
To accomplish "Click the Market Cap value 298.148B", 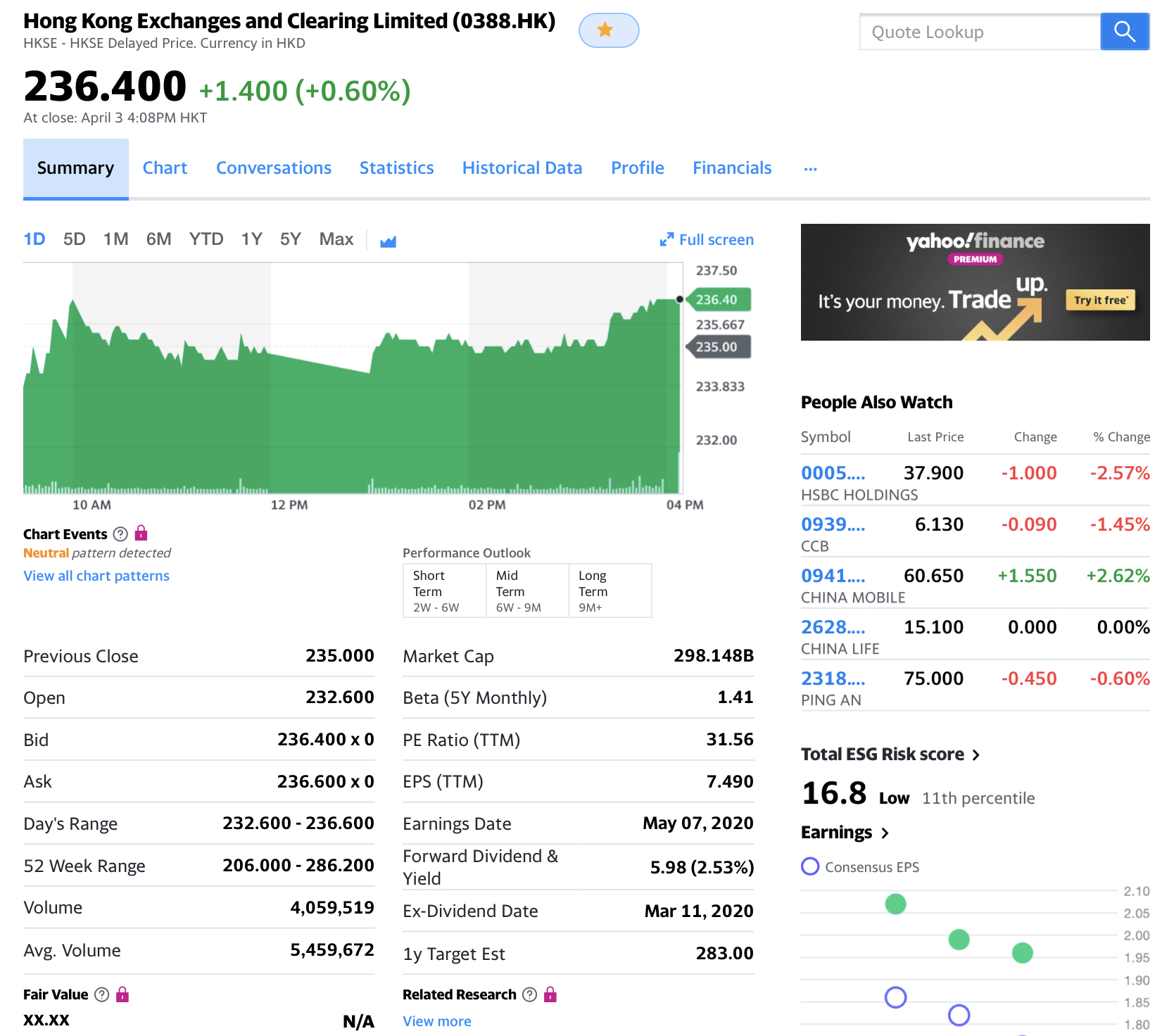I will 714,656.
